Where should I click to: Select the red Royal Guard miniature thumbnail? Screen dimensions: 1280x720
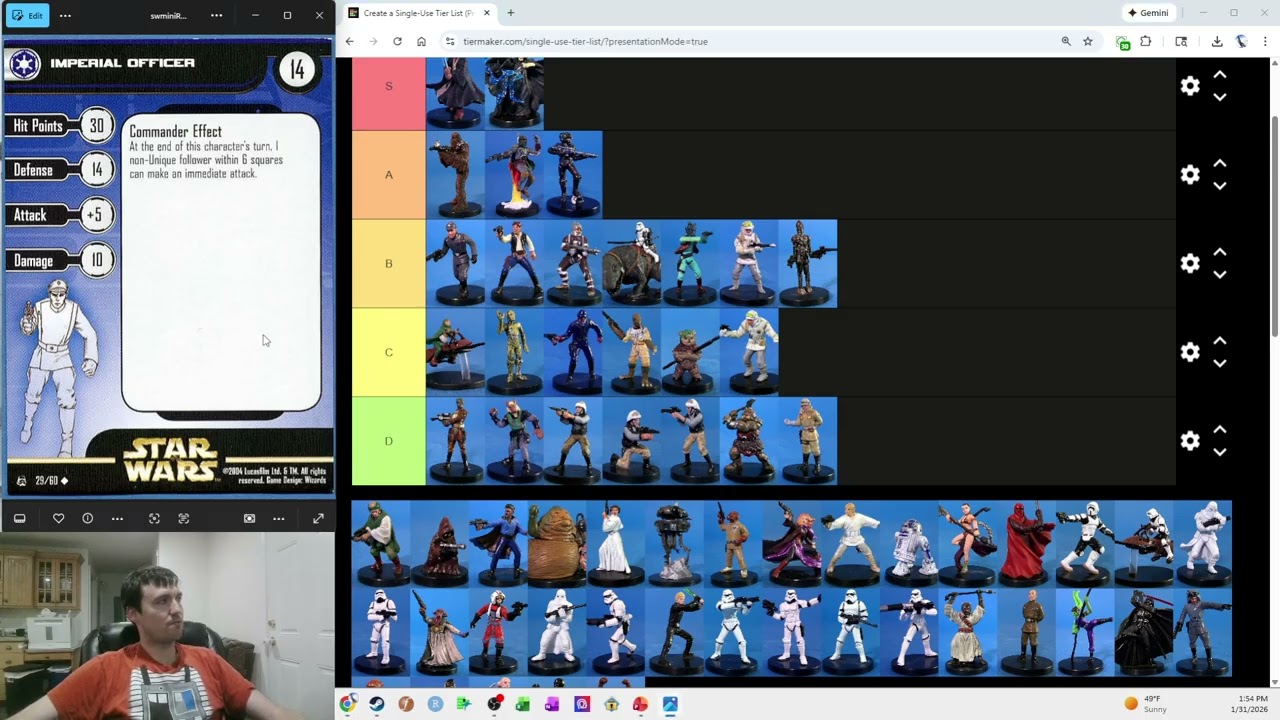point(1027,544)
